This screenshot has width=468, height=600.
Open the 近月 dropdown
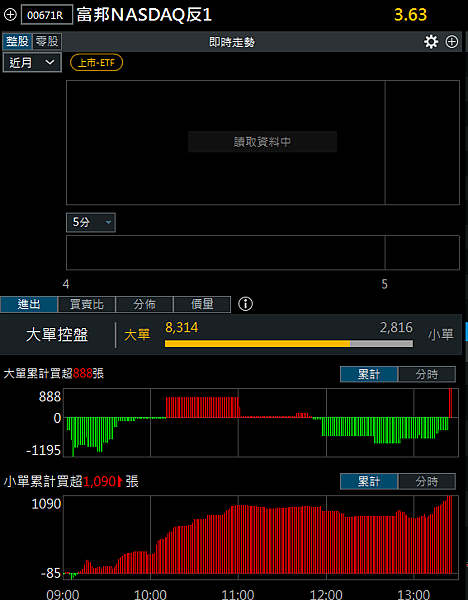tap(32, 62)
